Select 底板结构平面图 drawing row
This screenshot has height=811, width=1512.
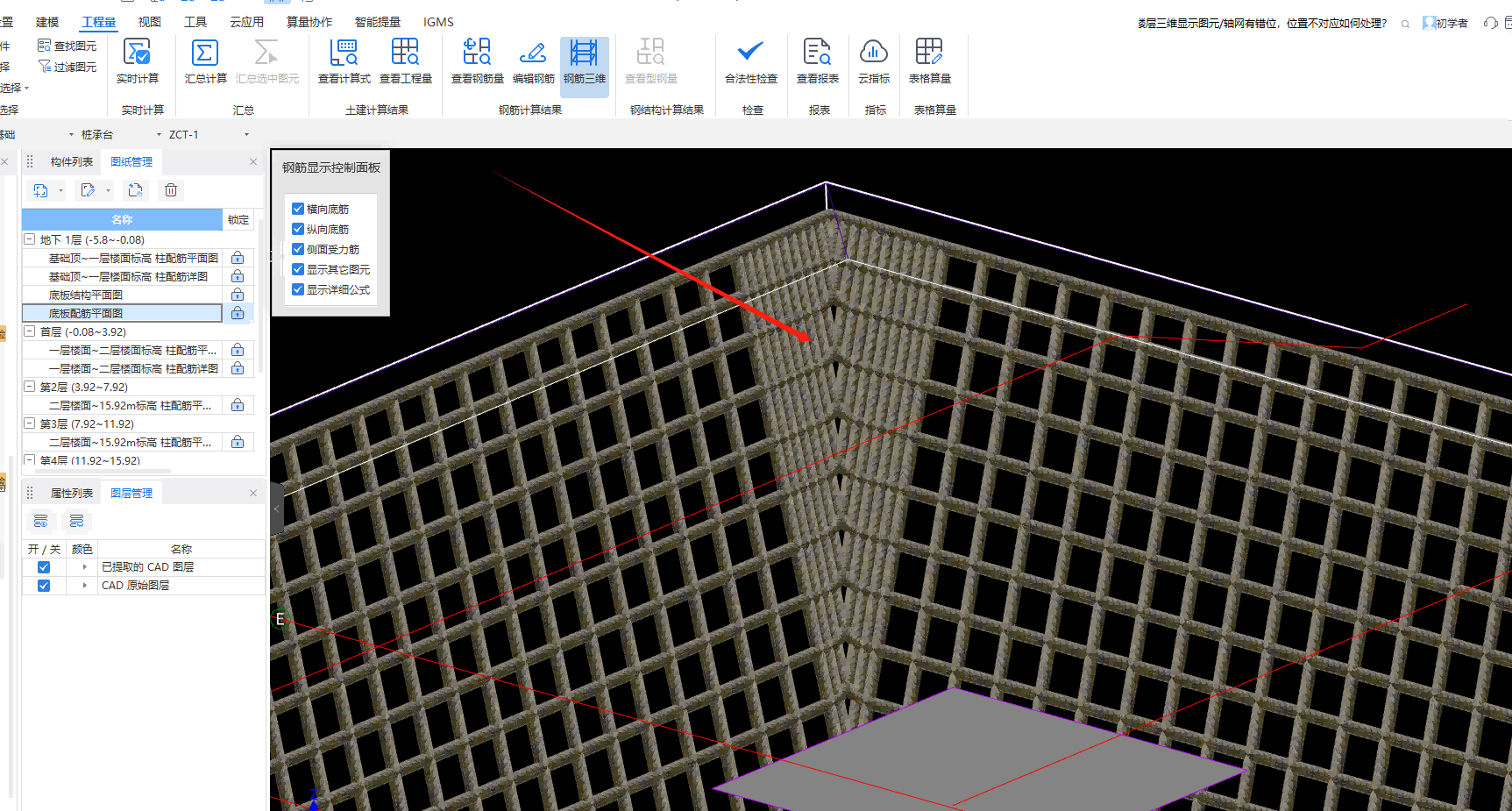(122, 295)
